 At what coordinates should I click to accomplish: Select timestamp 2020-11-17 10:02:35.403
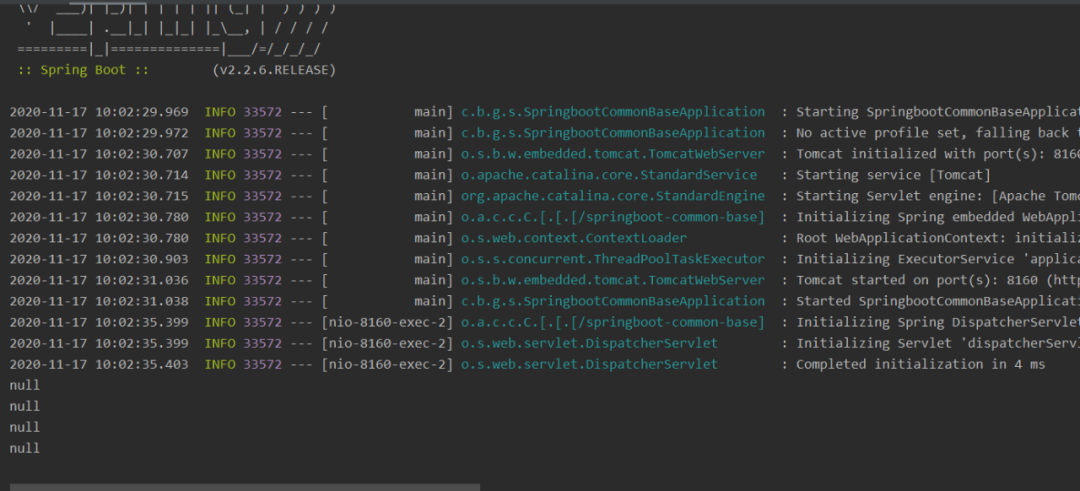click(x=98, y=364)
